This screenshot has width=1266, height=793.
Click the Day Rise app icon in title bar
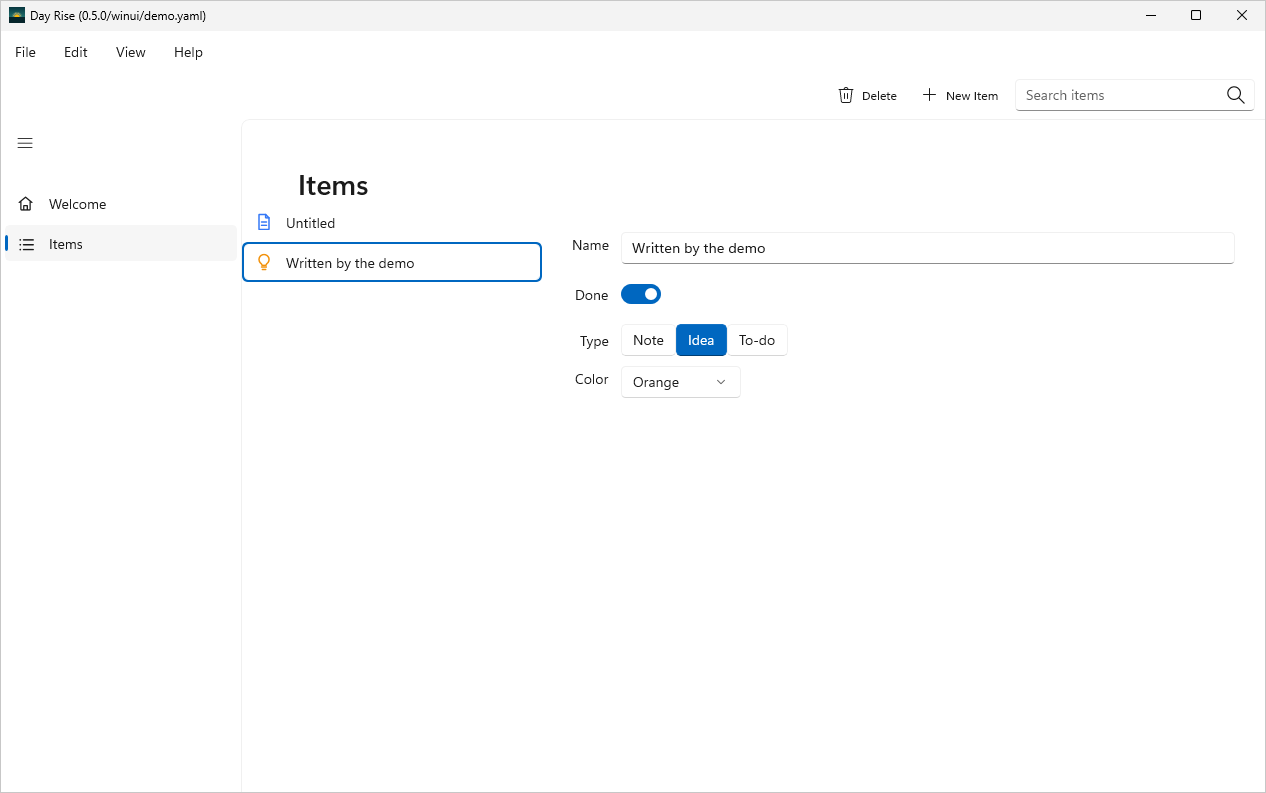(x=17, y=15)
